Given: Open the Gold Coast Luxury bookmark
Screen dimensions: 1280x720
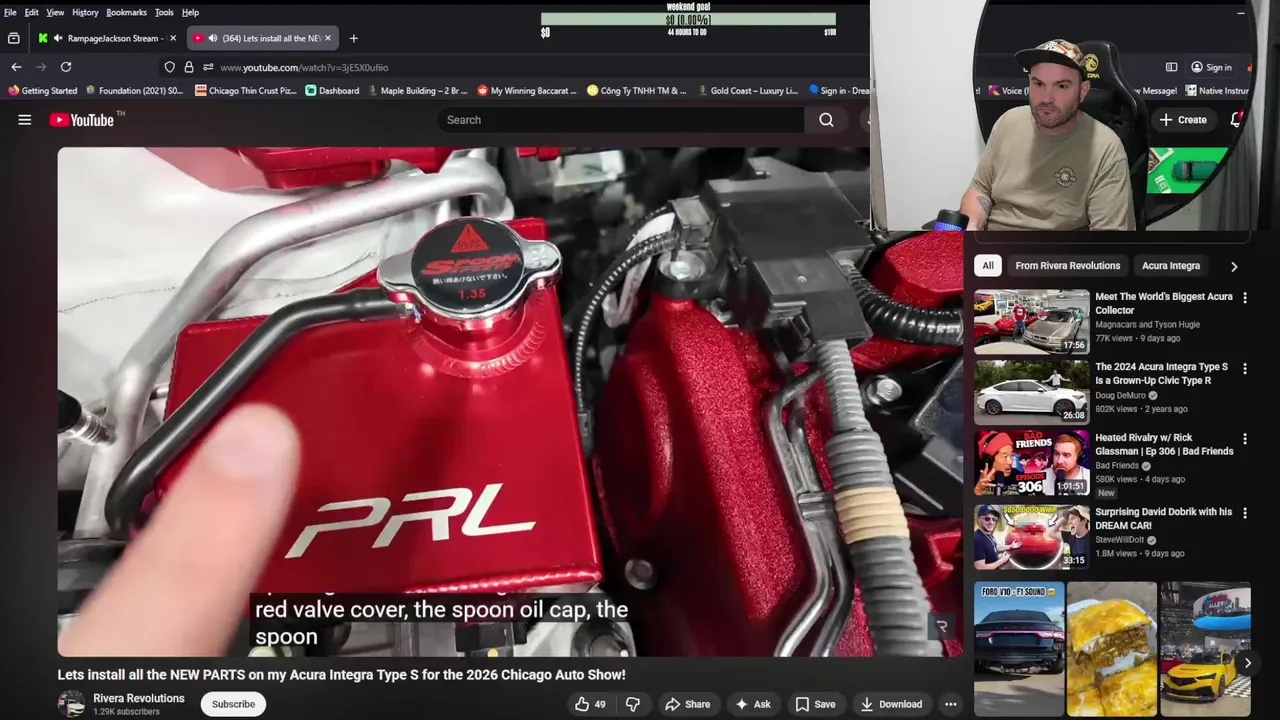Looking at the screenshot, I should 747,90.
